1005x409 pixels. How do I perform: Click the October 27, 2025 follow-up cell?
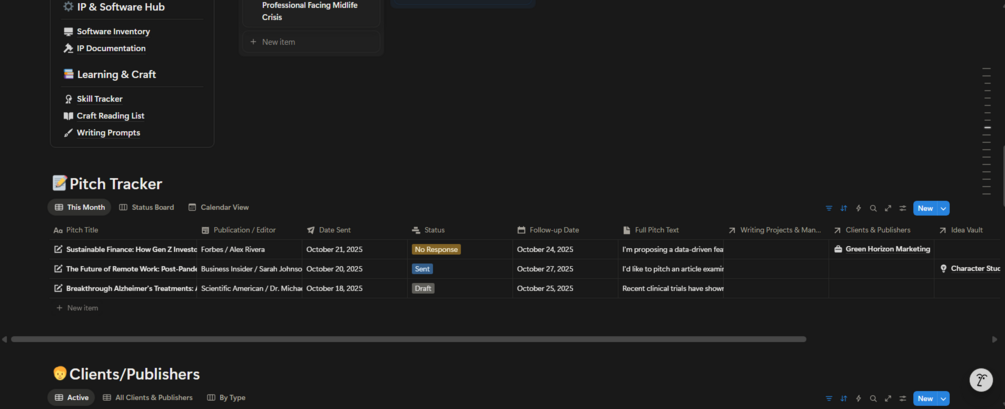[565, 269]
